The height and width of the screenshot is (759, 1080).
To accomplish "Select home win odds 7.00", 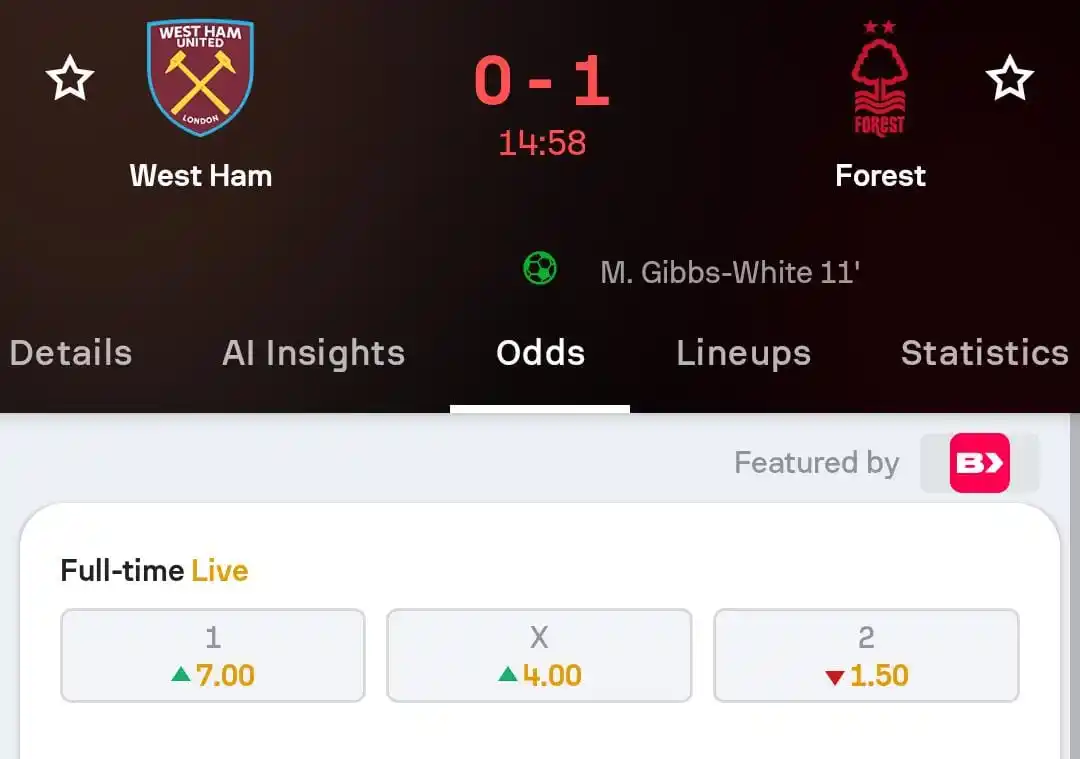I will pos(213,656).
